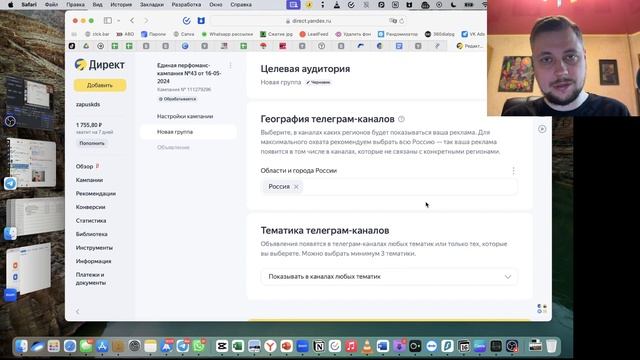Click the pencil Черновик edit label

click(x=318, y=82)
